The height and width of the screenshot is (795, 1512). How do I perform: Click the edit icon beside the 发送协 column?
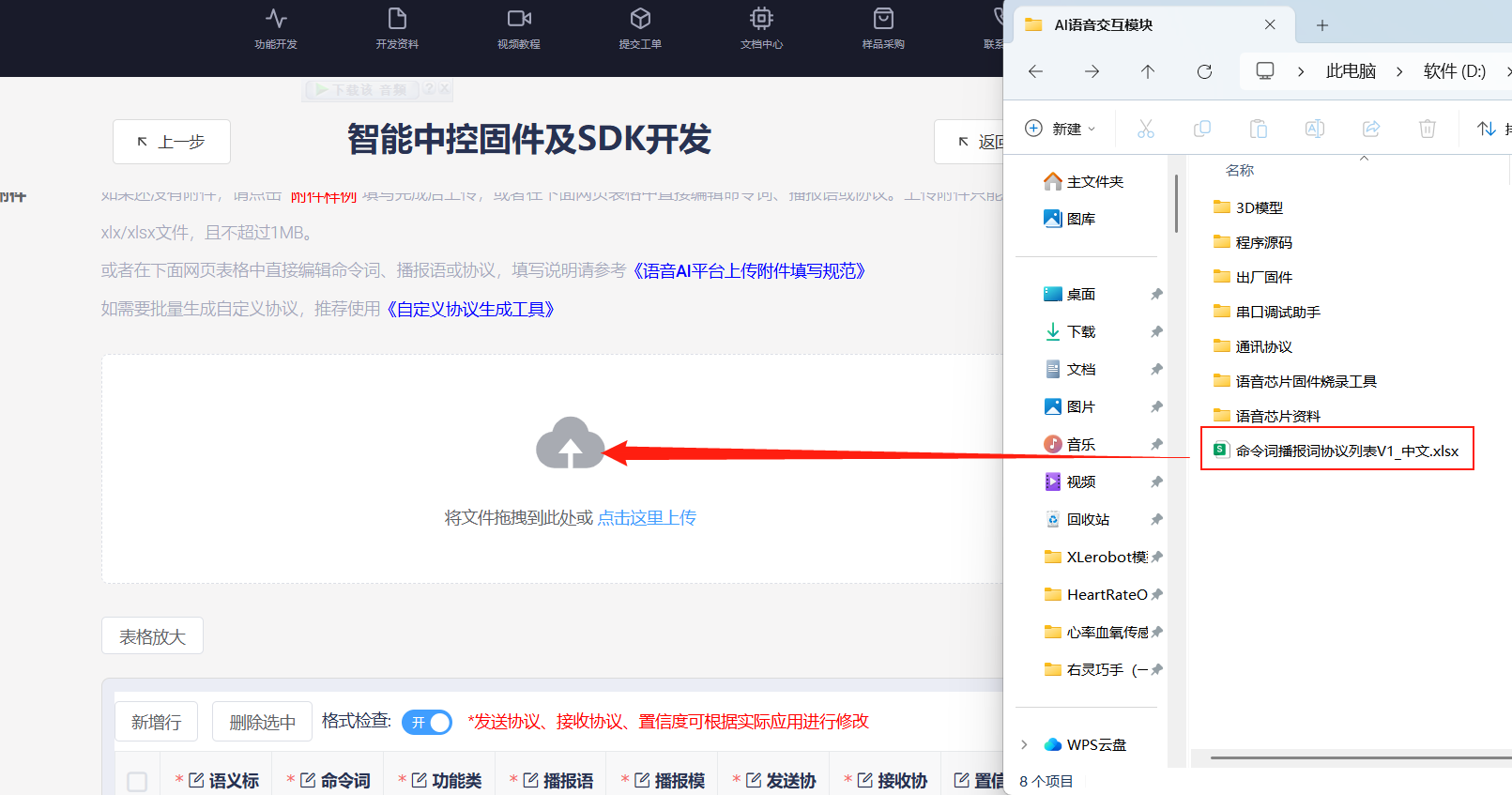tap(754, 780)
